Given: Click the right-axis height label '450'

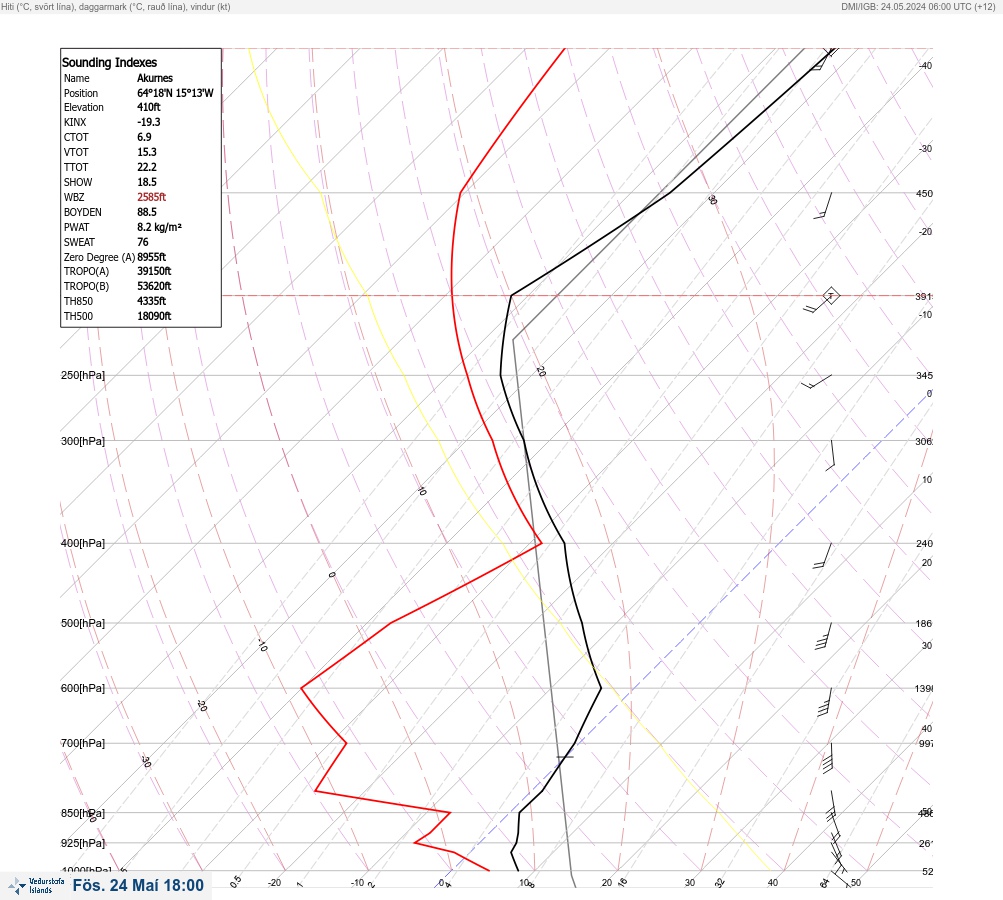Looking at the screenshot, I should 924,193.
